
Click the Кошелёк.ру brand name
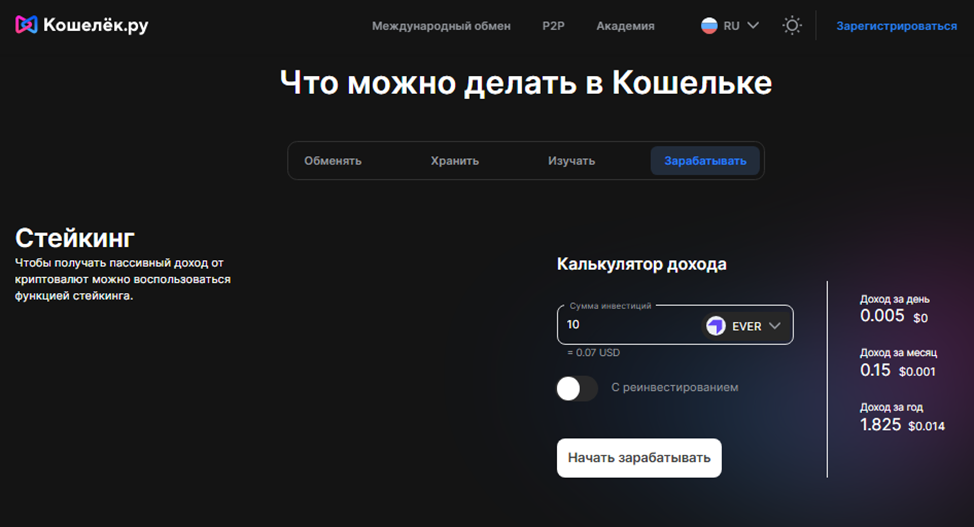(96, 25)
